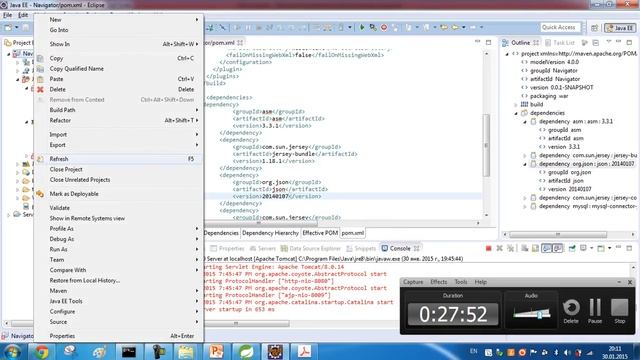Click the green Run button in toolbar
Image resolution: width=640 pixels, height=360 pixels.
coord(362,27)
